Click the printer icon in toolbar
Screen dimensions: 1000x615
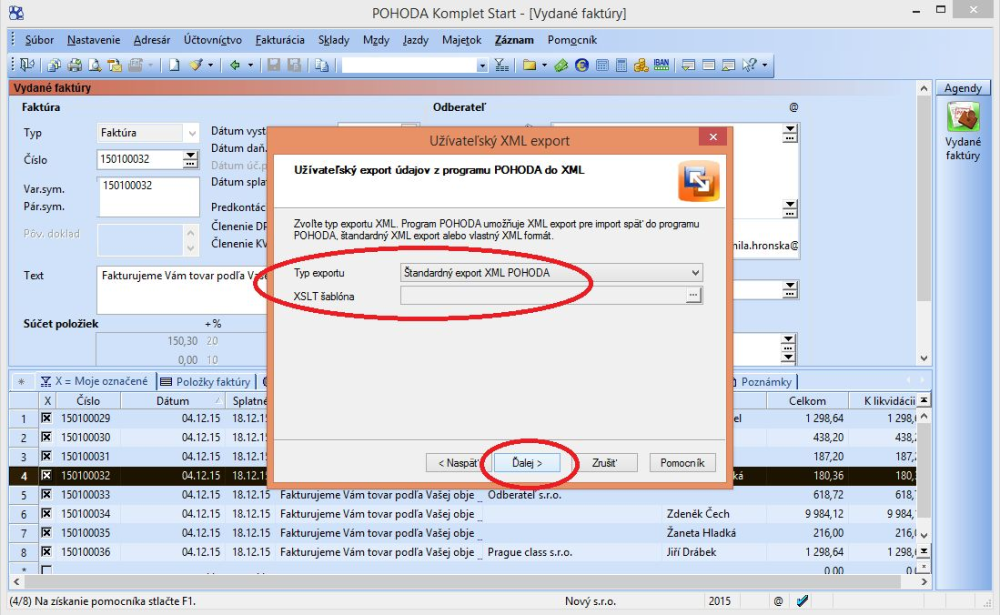click(x=75, y=64)
